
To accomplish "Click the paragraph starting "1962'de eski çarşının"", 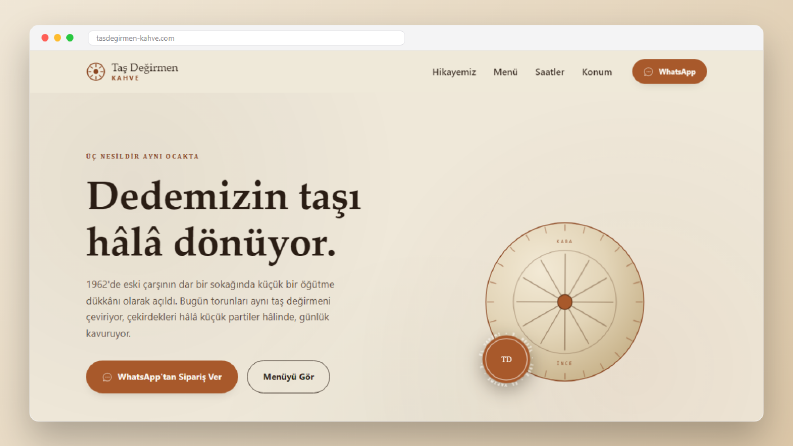I will point(210,308).
